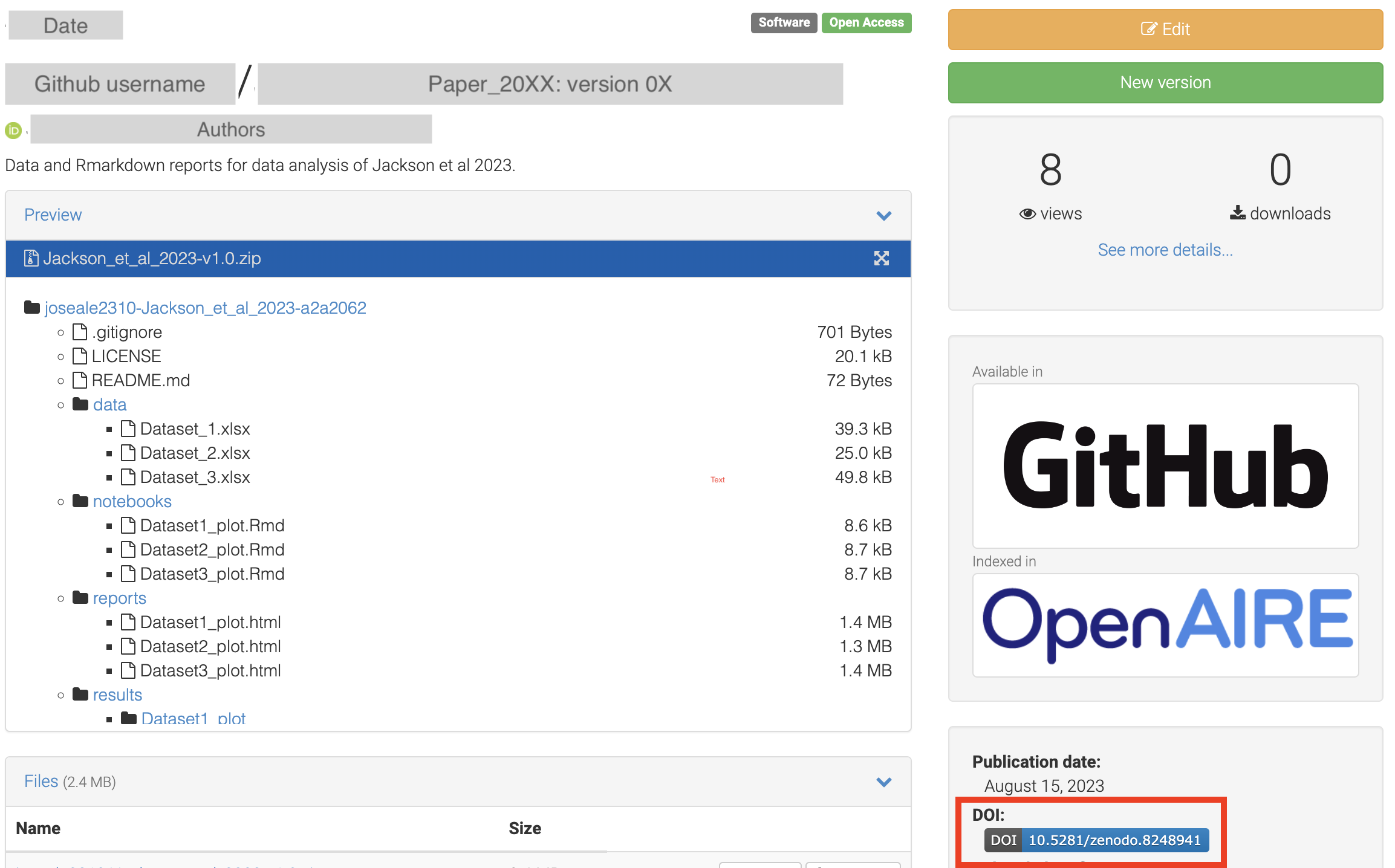1395x868 pixels.
Task: Click the zip file icon beside Jackson_et_al_2023-v1.0.zip
Action: tap(31, 258)
